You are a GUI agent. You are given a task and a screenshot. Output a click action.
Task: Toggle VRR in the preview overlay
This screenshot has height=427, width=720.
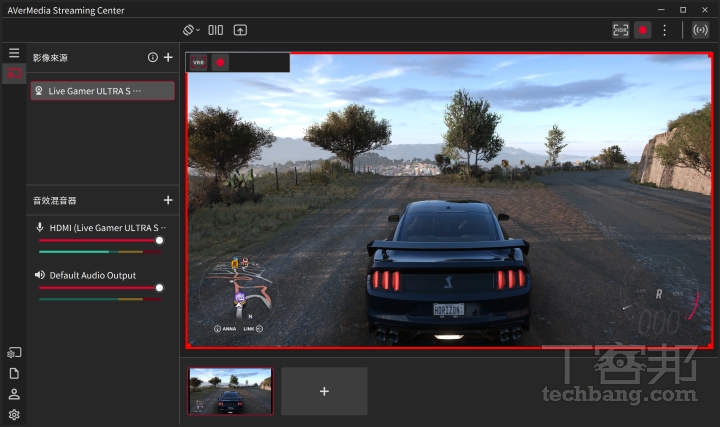click(x=198, y=62)
